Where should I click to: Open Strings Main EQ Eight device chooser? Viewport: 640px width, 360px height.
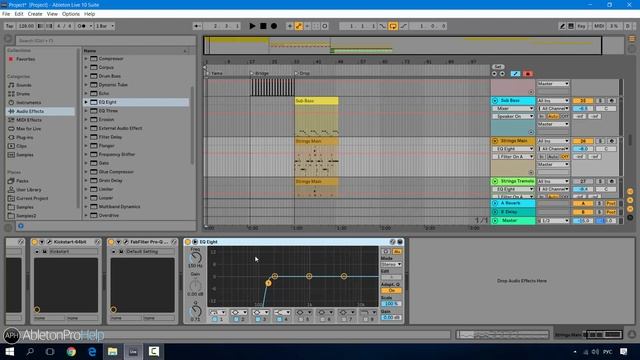(513, 149)
